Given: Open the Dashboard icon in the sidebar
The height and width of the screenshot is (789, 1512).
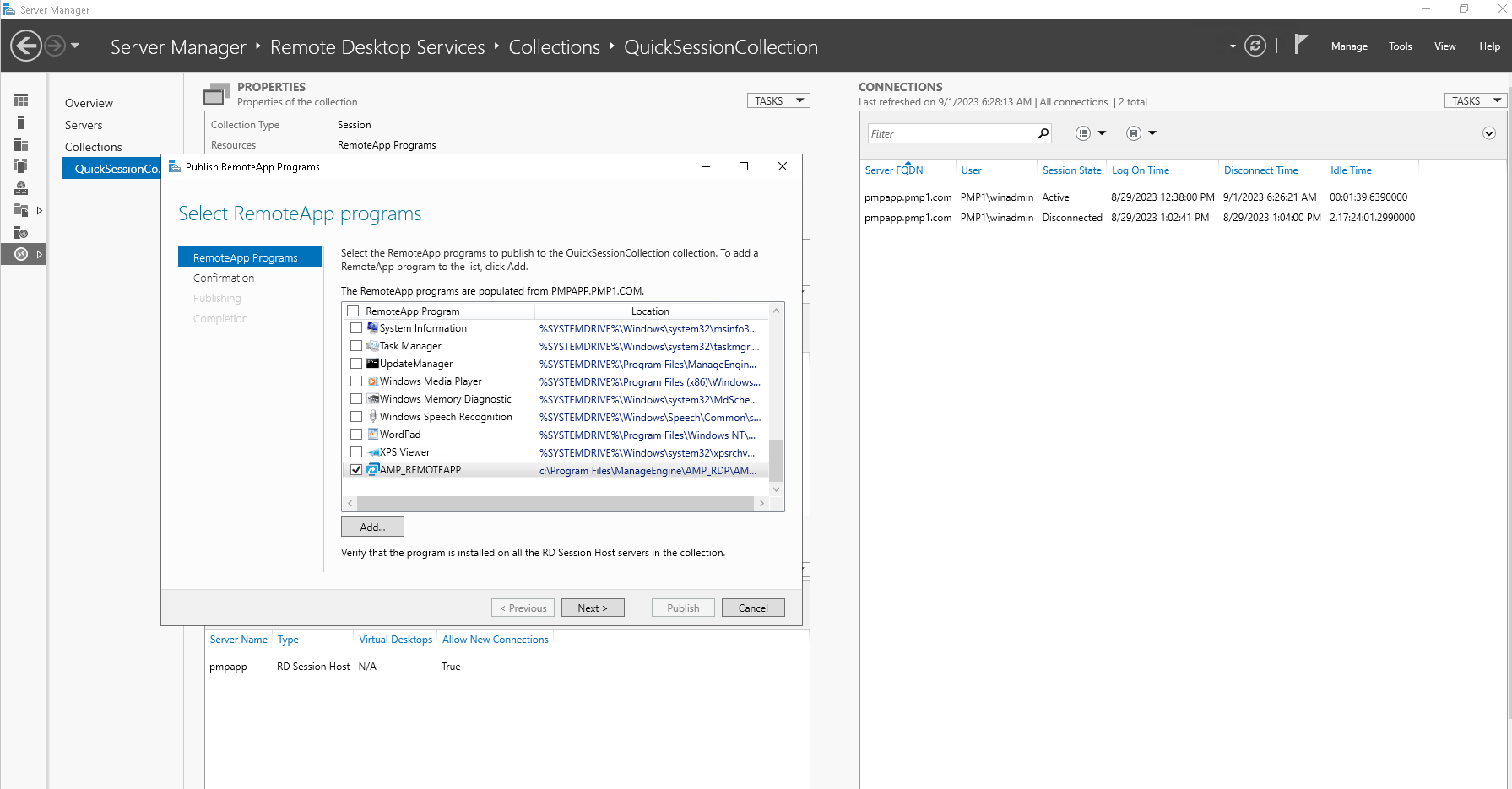Looking at the screenshot, I should click(21, 100).
